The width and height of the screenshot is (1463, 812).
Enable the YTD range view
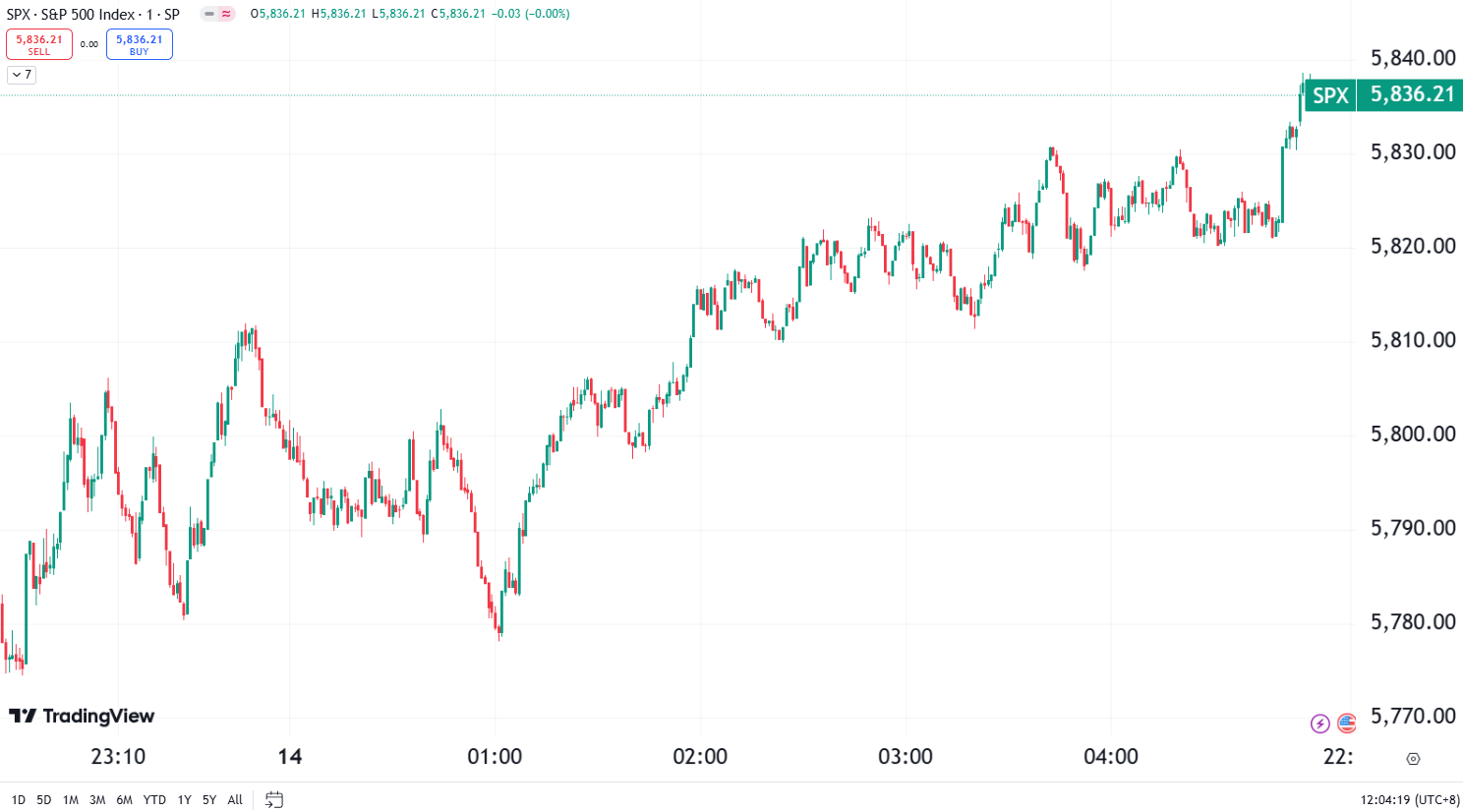click(x=154, y=799)
